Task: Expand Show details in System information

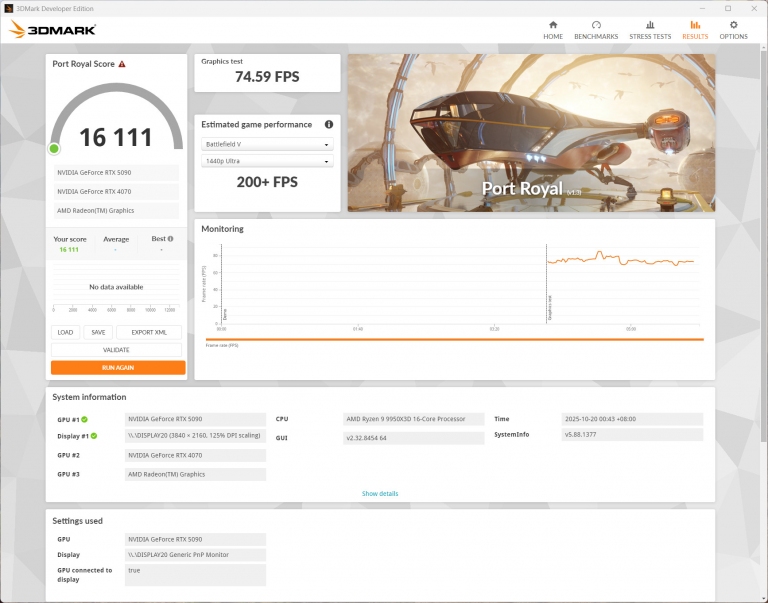Action: coord(380,493)
